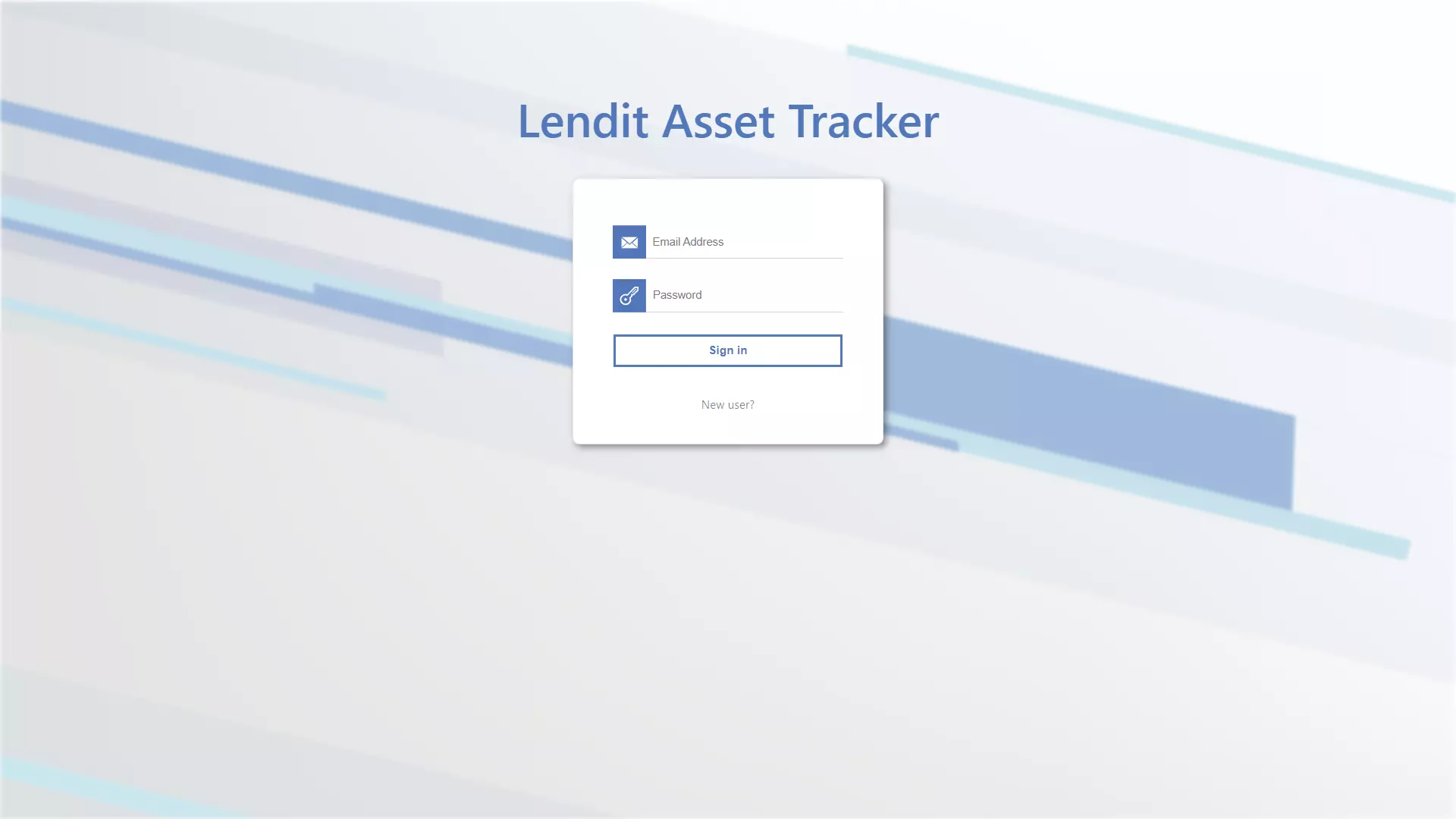Click the Email Address input field
Image resolution: width=1456 pixels, height=819 pixels.
tap(744, 241)
